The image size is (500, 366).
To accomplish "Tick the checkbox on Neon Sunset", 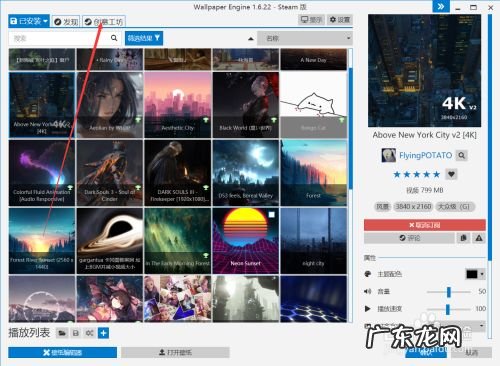I will tap(272, 215).
